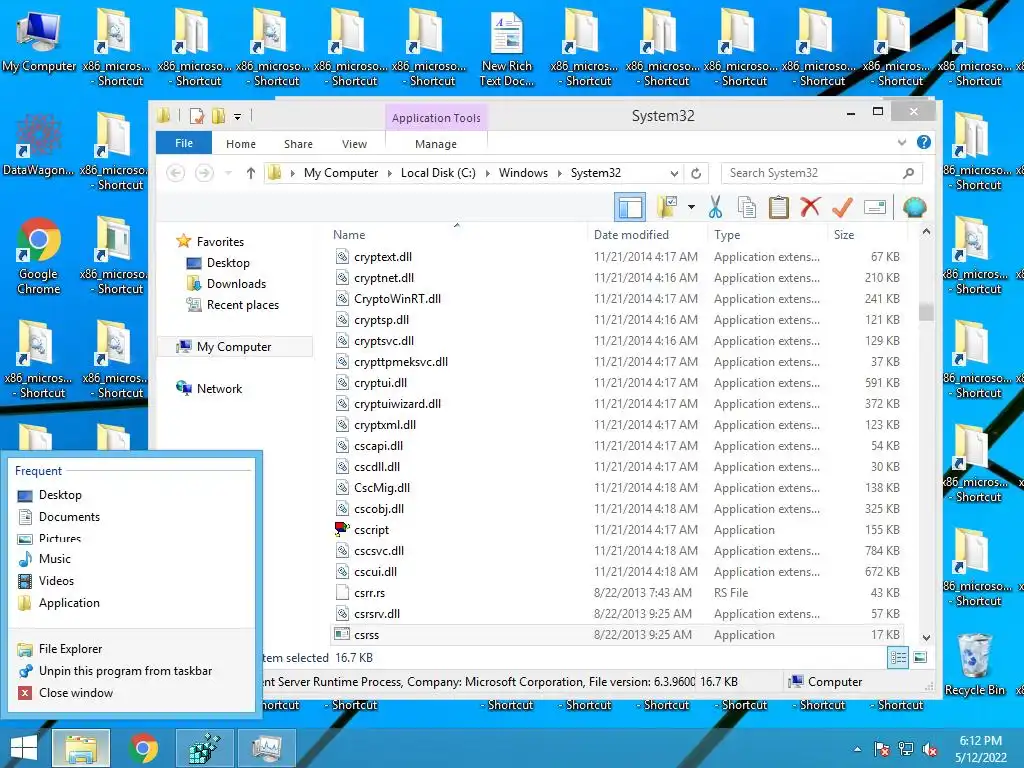Click scroll-down arrow of file list scrollbar
Viewport: 1024px width, 768px height.
point(925,637)
